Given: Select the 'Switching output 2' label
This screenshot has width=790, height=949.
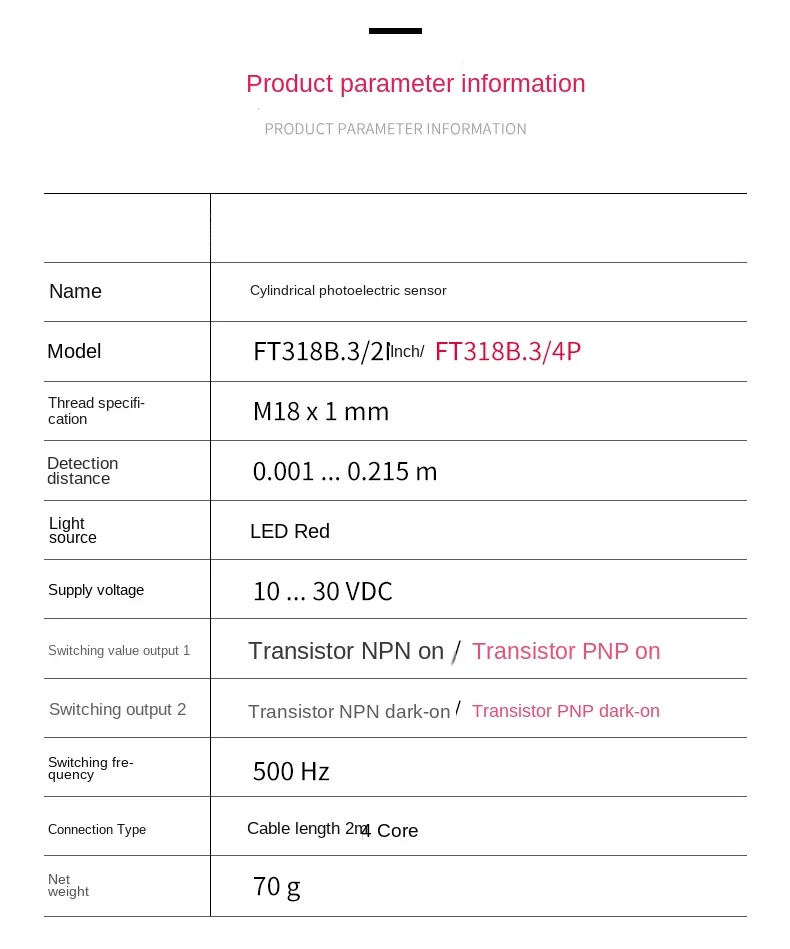Looking at the screenshot, I should tap(117, 709).
